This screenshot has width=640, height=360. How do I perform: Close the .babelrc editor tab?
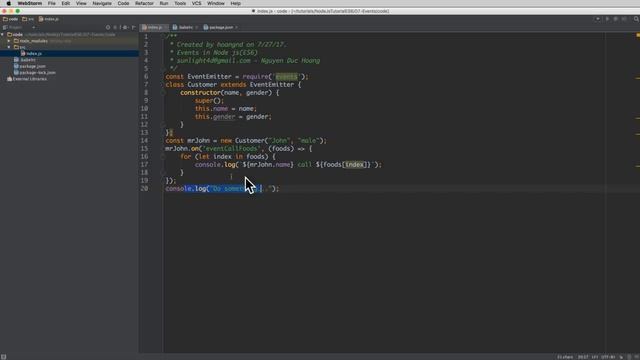tap(196, 27)
